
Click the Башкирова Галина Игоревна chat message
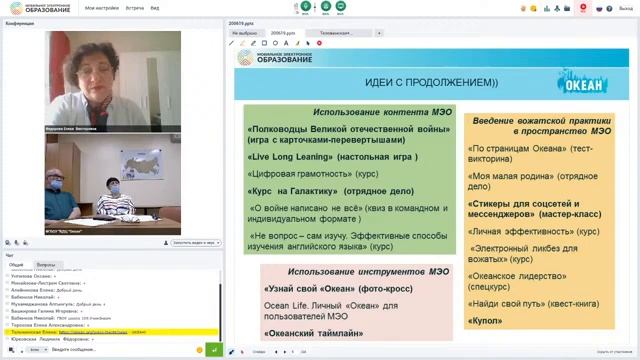click(112, 311)
